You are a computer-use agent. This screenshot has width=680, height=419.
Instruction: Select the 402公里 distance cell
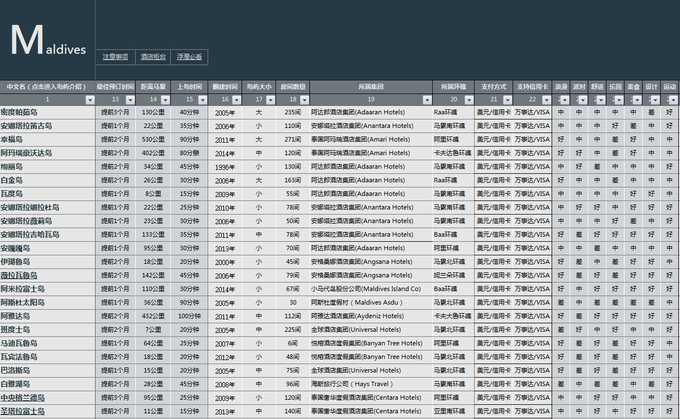(x=153, y=153)
